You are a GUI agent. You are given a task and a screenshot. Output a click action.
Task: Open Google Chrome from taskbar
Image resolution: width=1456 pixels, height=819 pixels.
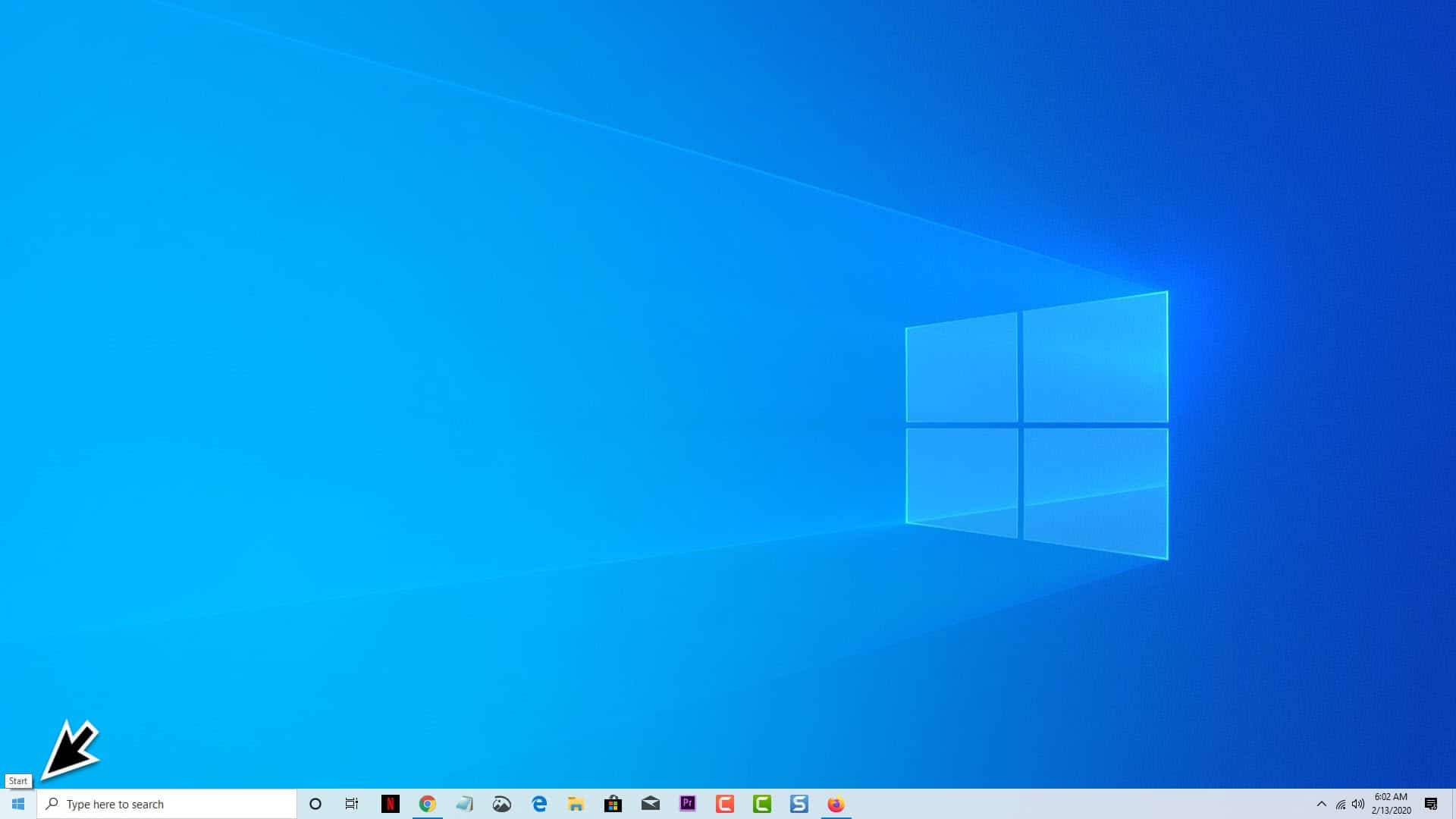[x=428, y=804]
